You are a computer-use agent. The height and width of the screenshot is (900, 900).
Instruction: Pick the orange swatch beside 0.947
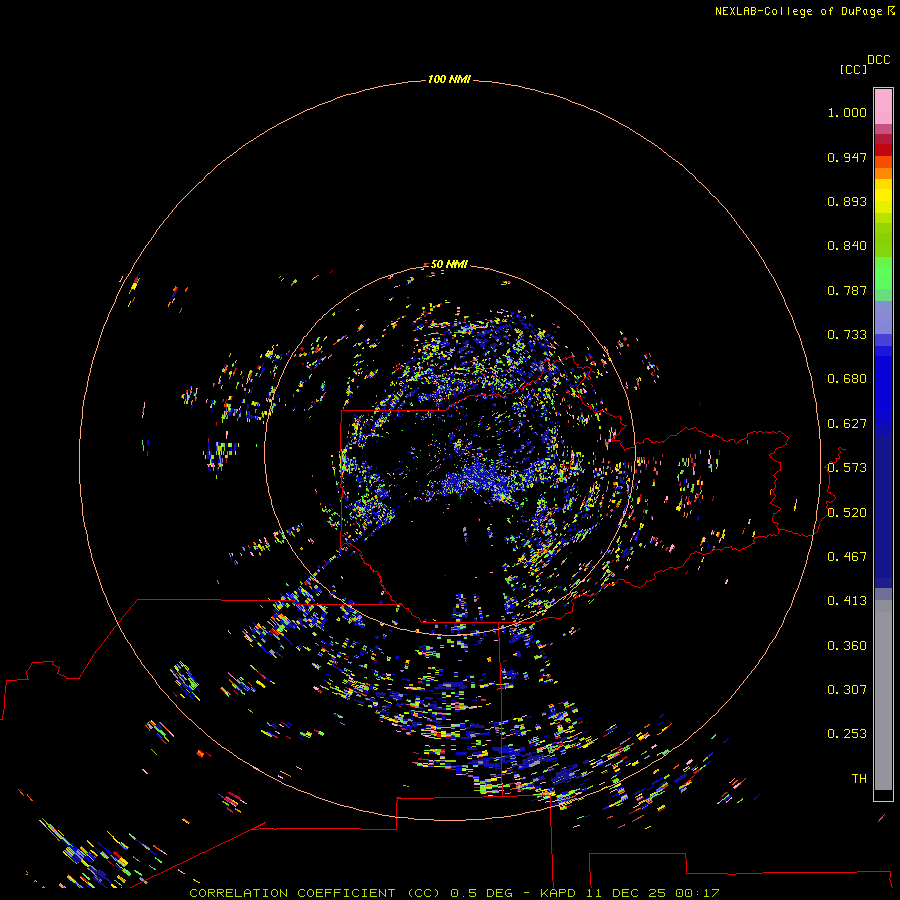(883, 161)
